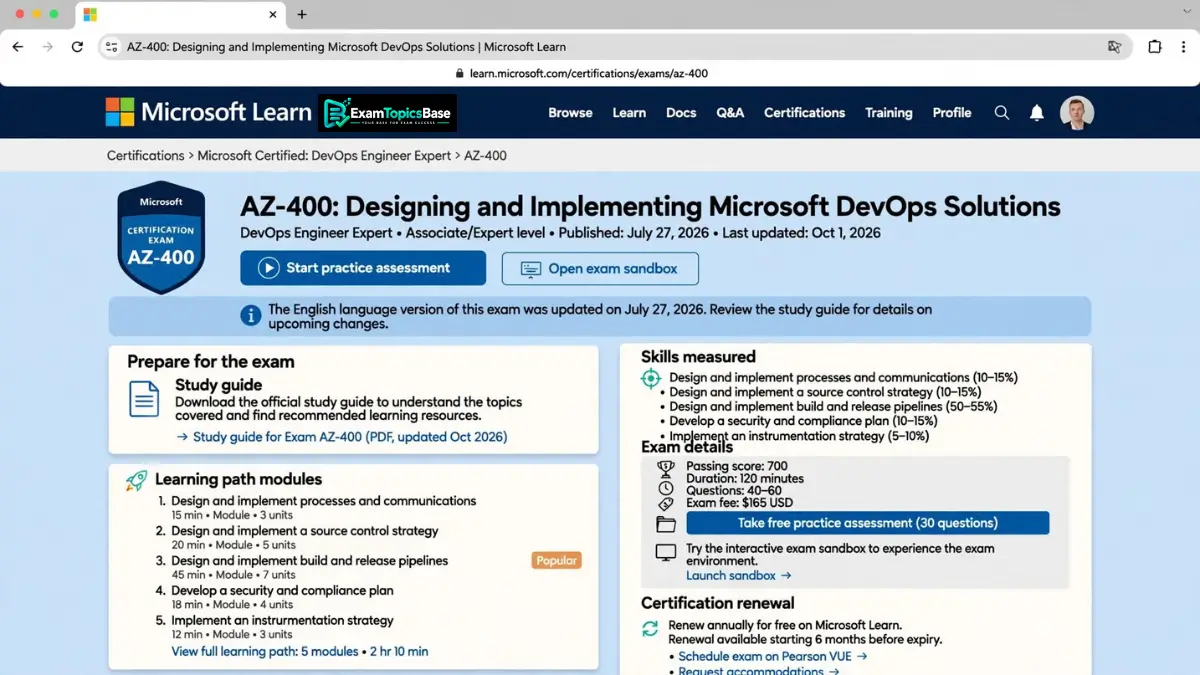1200x675 pixels.
Task: Open the notifications bell
Action: (x=1037, y=113)
